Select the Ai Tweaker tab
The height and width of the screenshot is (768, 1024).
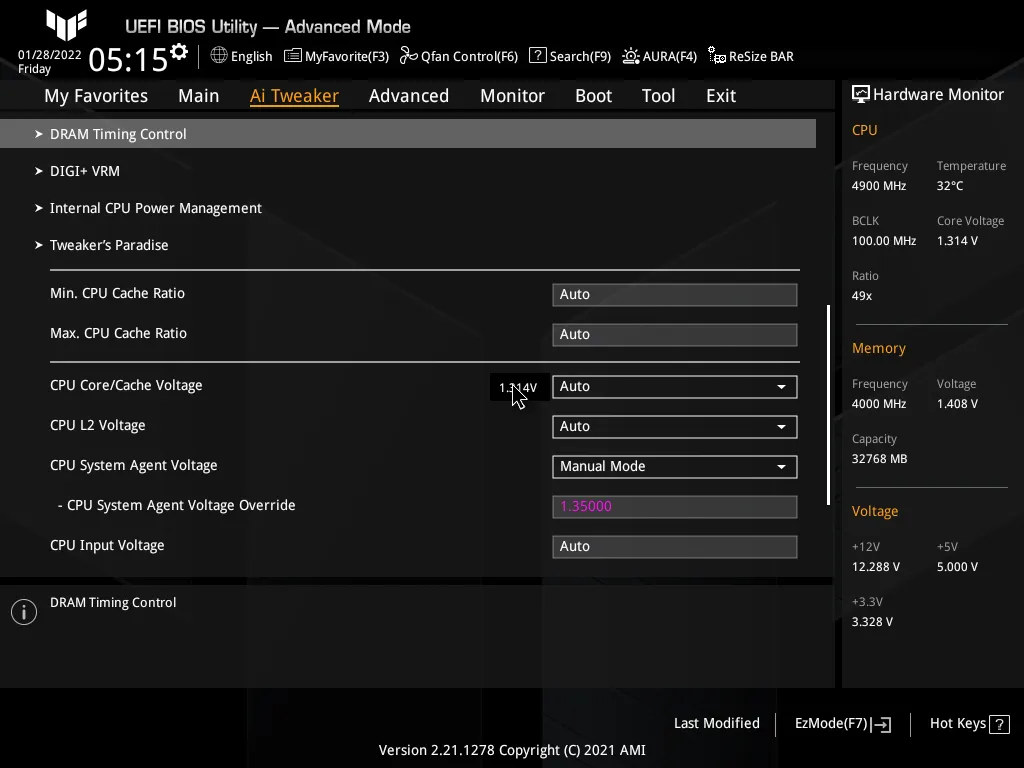point(294,96)
